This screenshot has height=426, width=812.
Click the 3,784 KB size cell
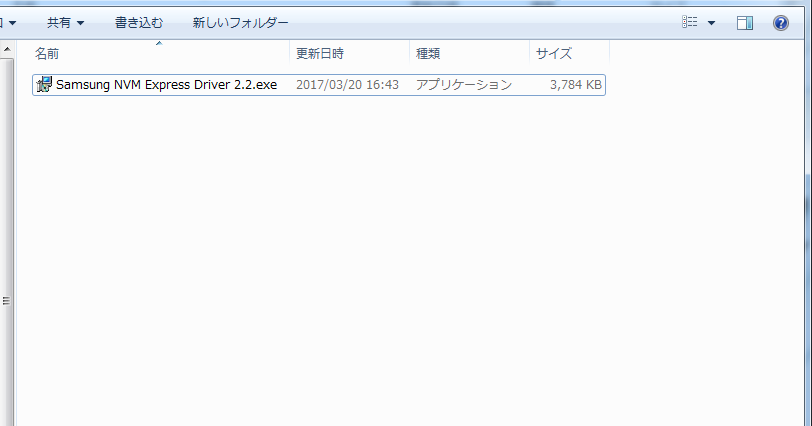[575, 85]
